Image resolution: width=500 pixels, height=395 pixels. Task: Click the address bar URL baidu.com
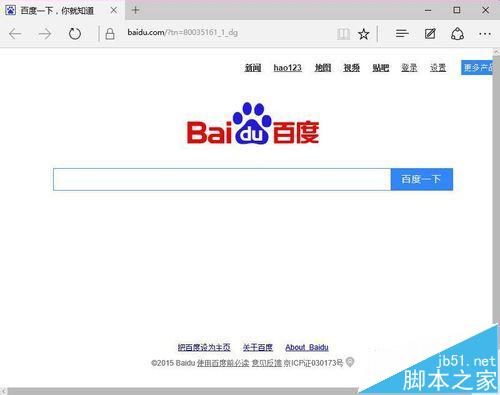tap(182, 33)
